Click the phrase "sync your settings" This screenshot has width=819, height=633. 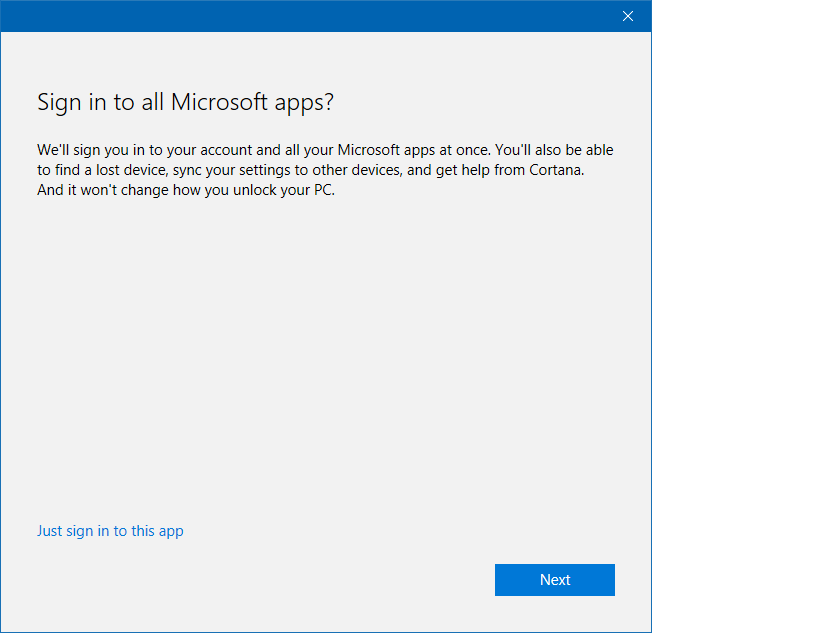pos(228,170)
